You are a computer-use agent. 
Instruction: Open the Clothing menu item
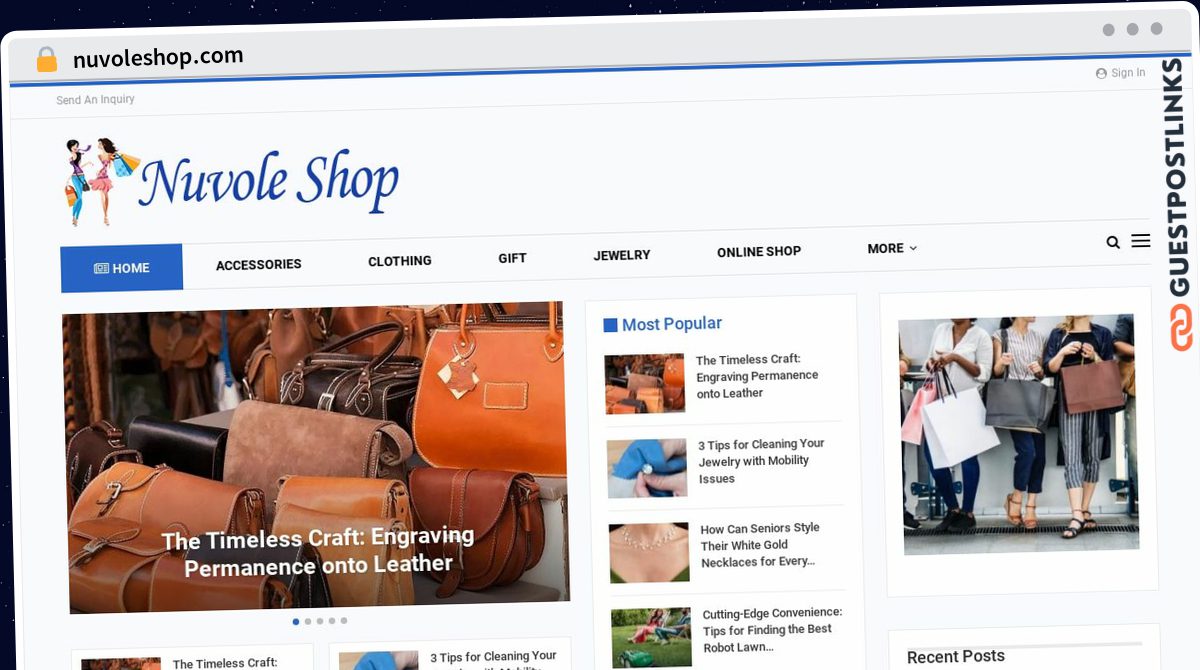click(x=399, y=260)
